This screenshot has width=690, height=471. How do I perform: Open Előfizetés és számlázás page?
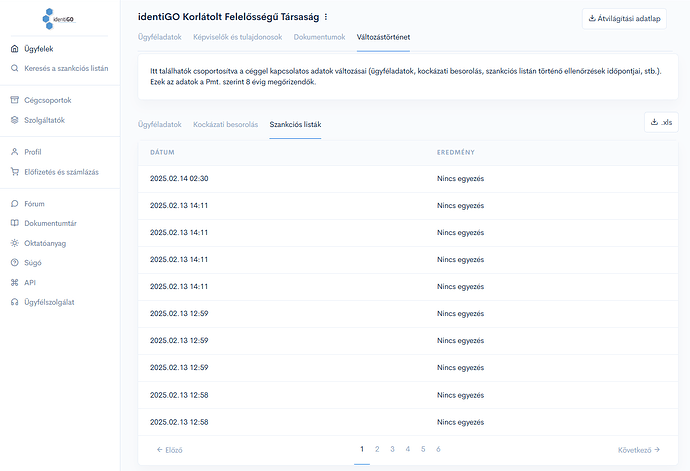61,172
